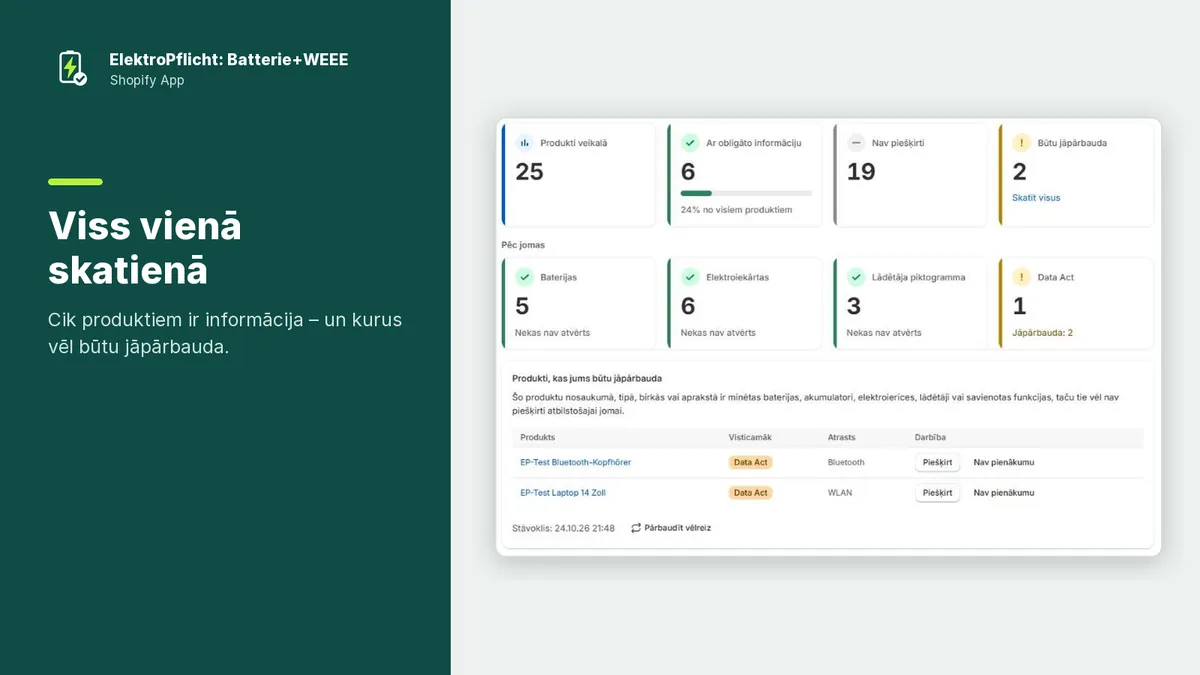This screenshot has width=1200, height=675.
Task: Click the ElektroPflicht battery app logo
Action: point(72,68)
